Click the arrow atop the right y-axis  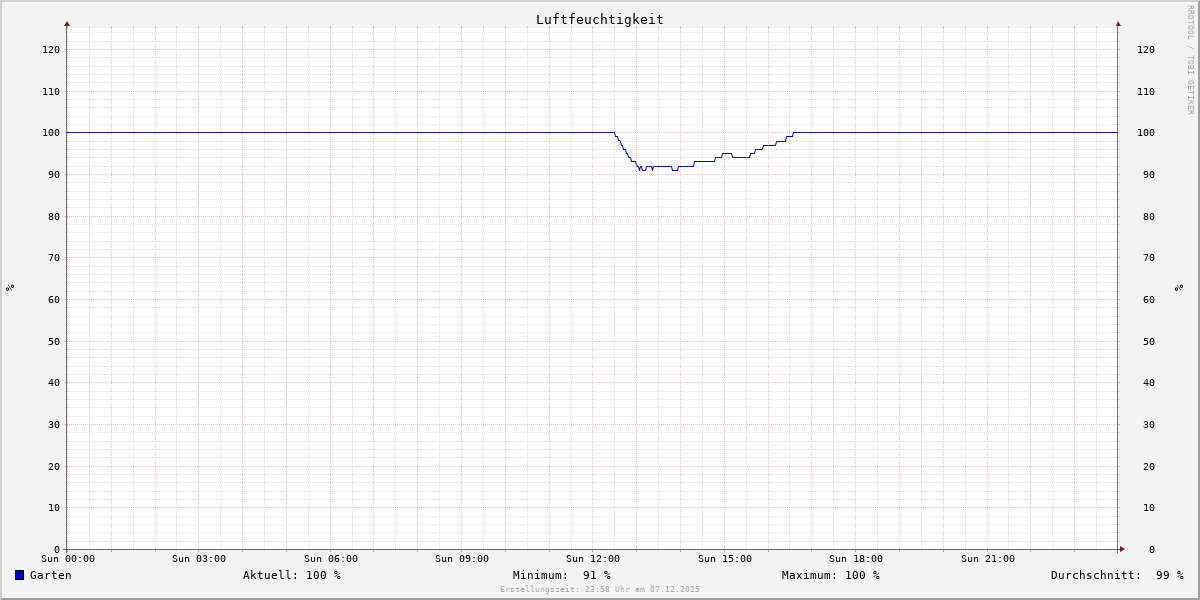[1118, 23]
